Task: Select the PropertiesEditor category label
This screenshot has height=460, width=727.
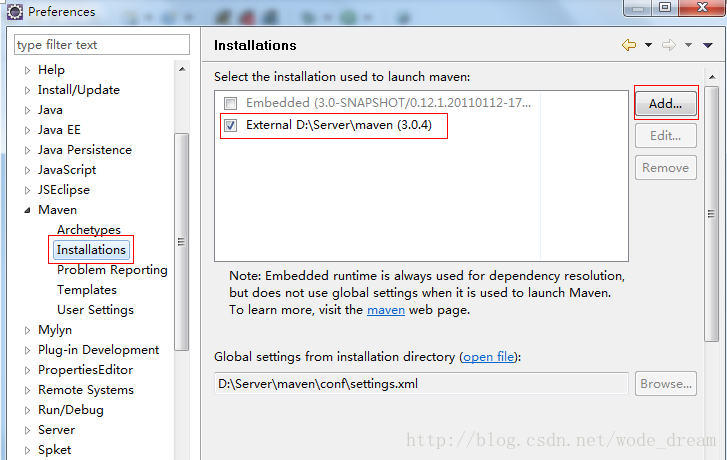Action: click(x=85, y=370)
